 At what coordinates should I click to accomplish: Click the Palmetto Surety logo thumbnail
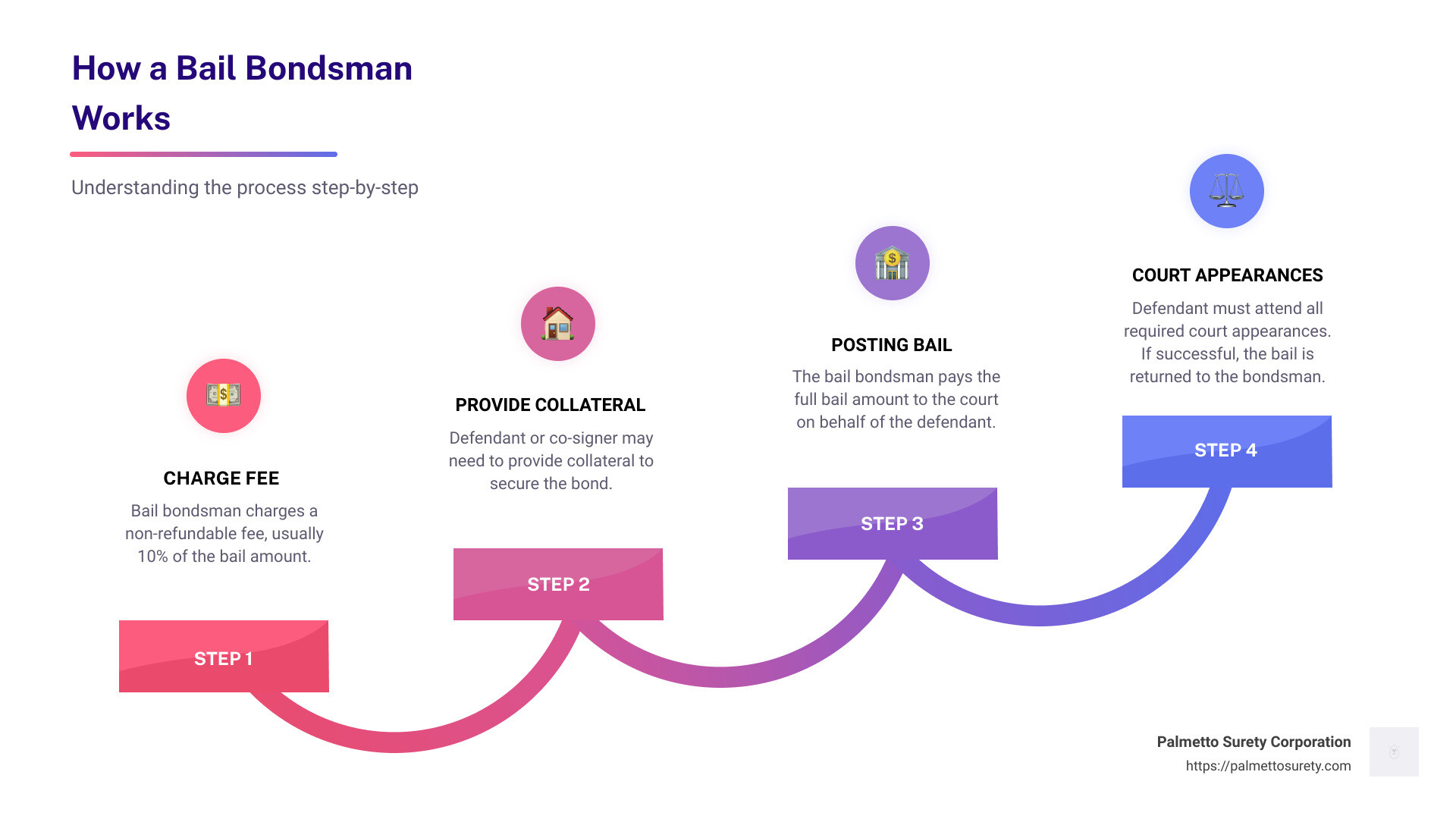[x=1394, y=752]
